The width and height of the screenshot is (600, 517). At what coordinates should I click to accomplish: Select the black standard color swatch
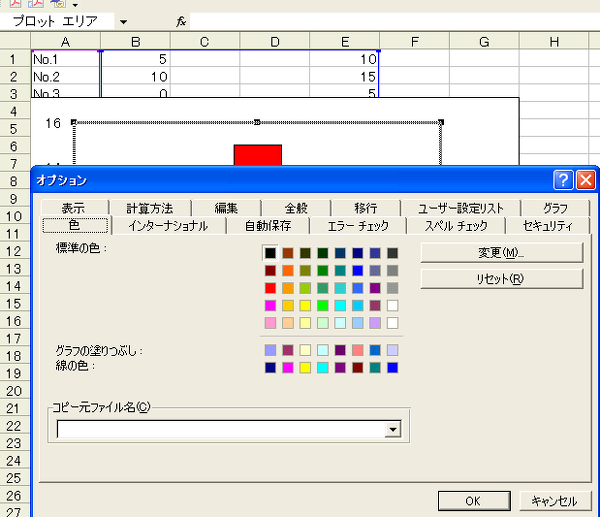[x=270, y=253]
